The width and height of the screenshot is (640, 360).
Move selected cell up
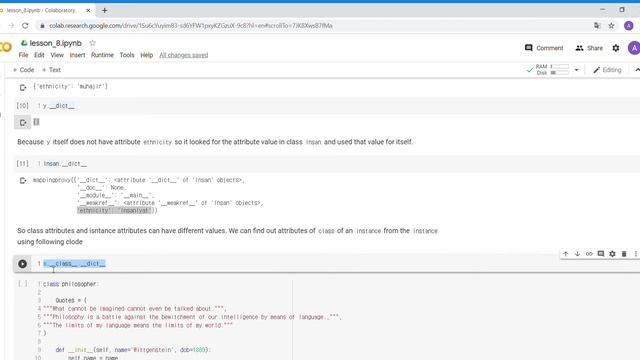click(x=565, y=254)
